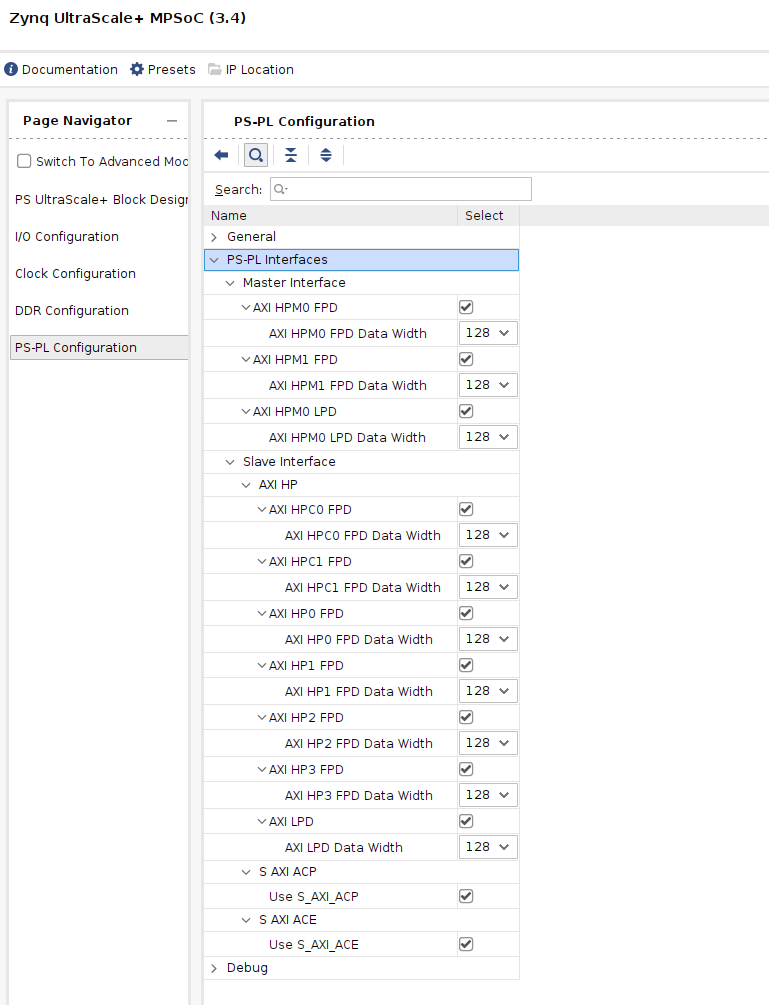Viewport: 769px width, 1005px height.
Task: Click the Collapse All toolbar icon
Action: [x=291, y=155]
